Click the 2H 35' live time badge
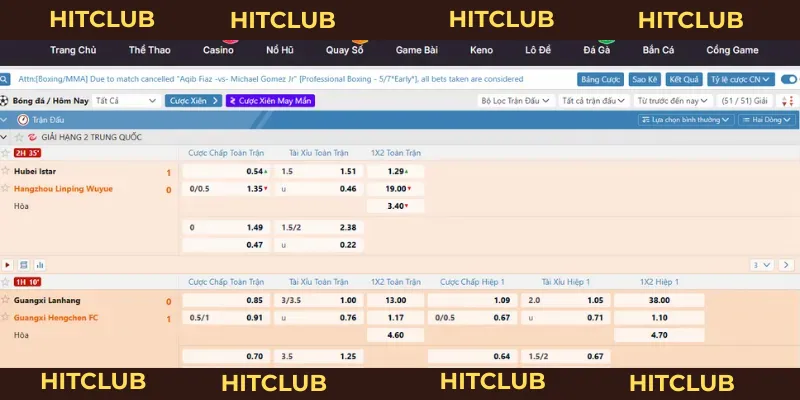 tap(27, 153)
